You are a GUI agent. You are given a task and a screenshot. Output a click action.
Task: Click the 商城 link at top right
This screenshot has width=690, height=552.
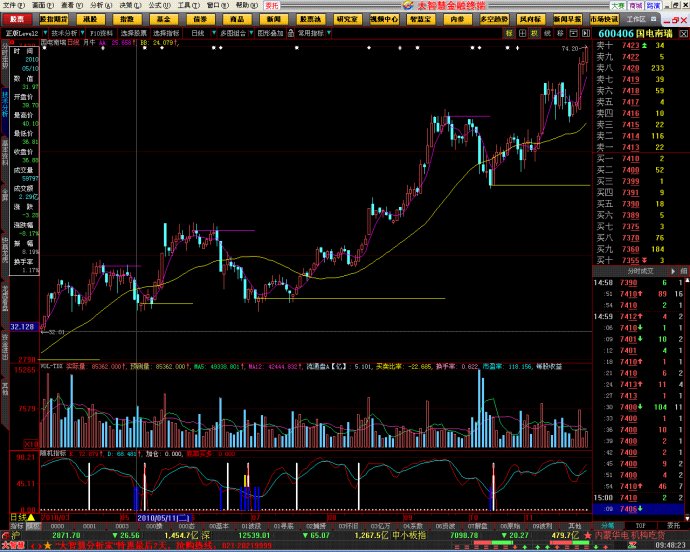(x=635, y=6)
